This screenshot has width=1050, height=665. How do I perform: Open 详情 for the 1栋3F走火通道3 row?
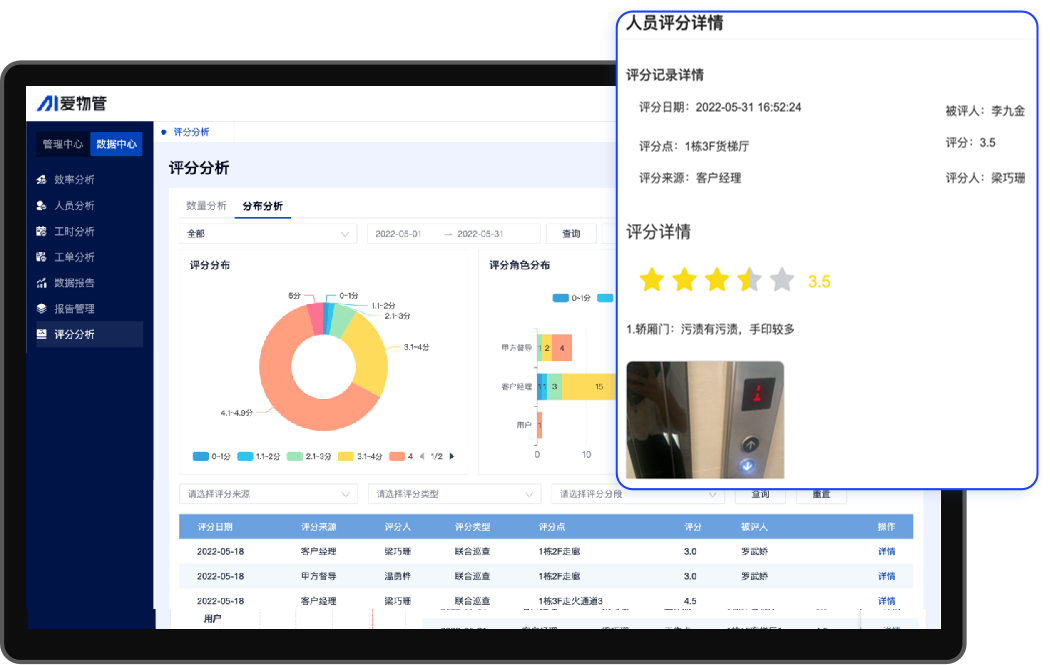(x=887, y=601)
